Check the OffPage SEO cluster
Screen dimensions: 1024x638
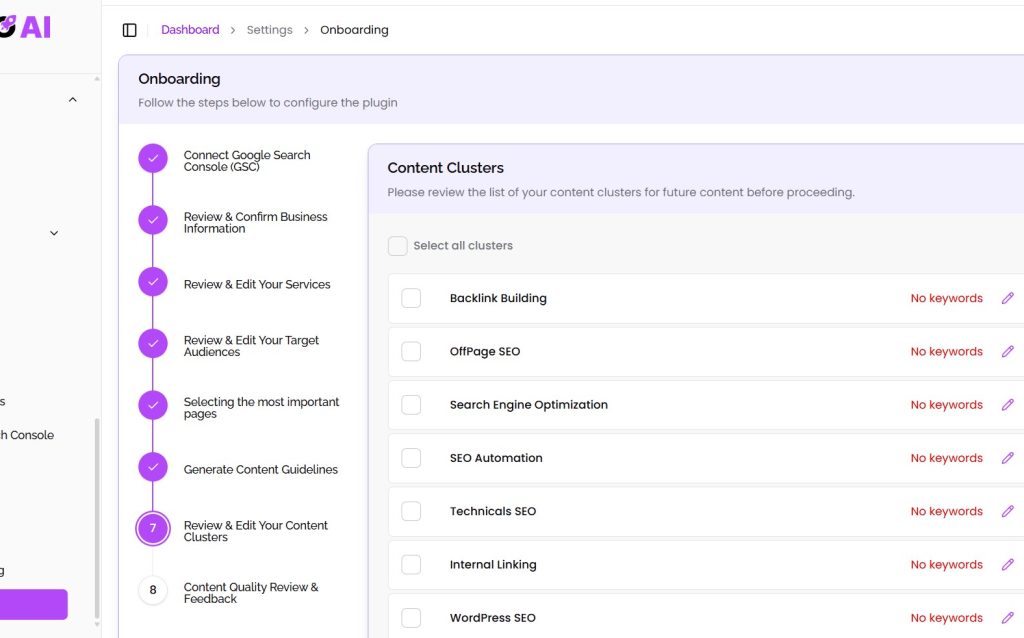click(x=411, y=351)
